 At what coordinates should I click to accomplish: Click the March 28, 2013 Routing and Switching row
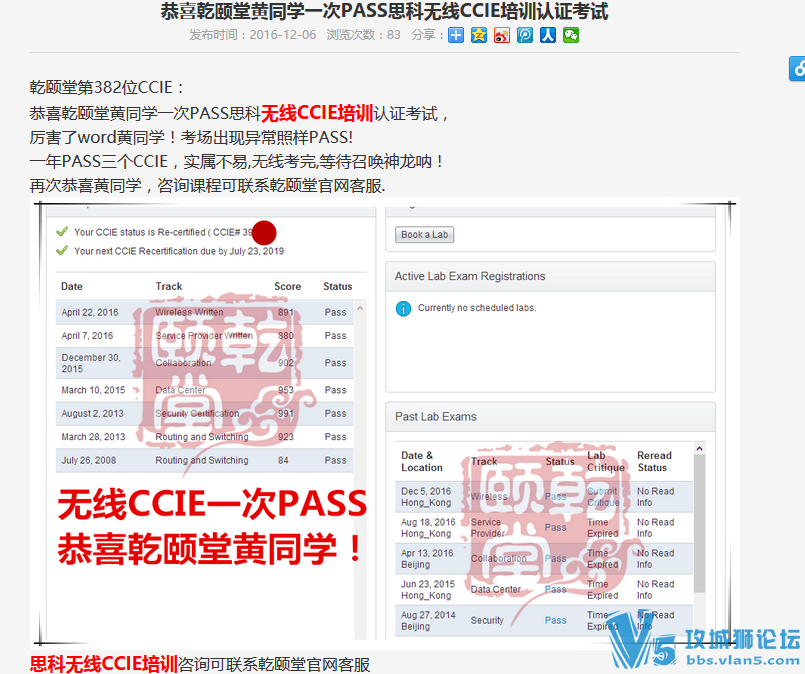click(204, 437)
